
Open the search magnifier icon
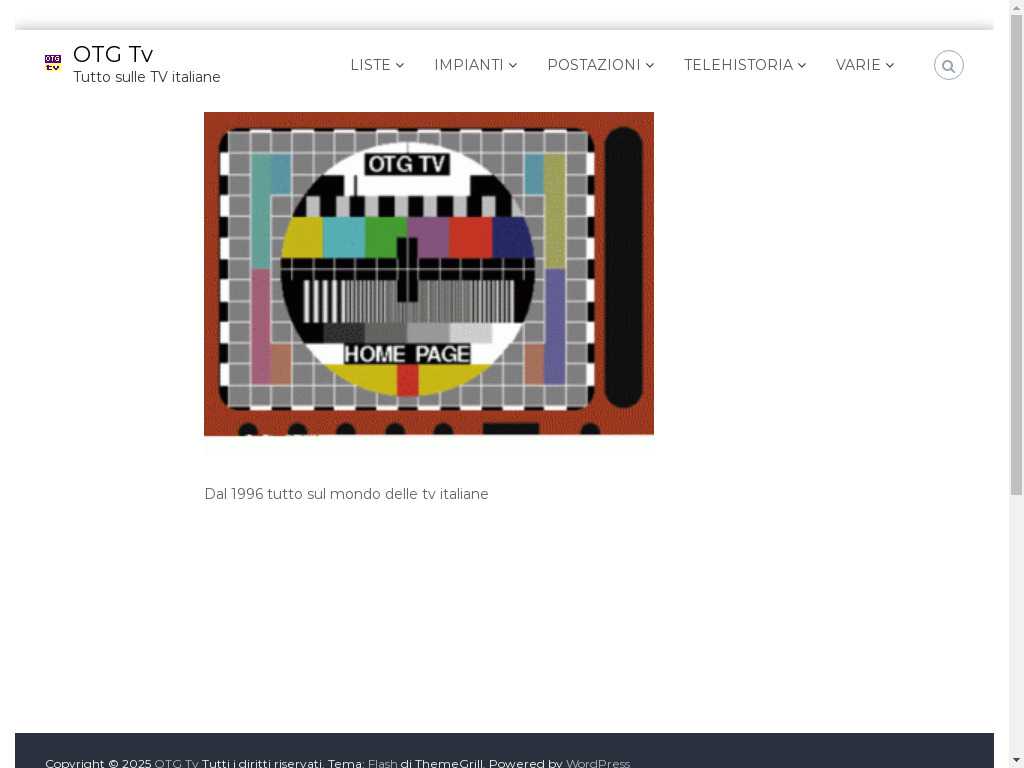click(x=948, y=65)
